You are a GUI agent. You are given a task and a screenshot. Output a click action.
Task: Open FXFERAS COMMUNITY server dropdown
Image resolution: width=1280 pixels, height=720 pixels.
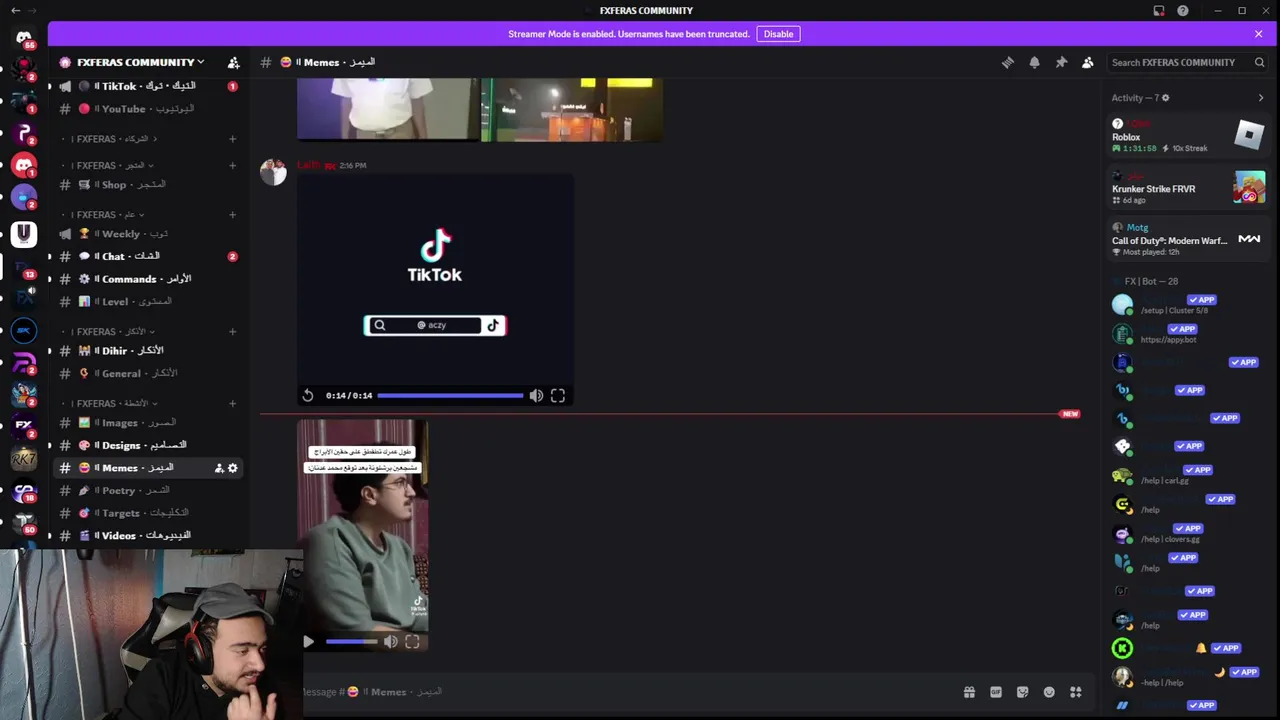tap(140, 62)
